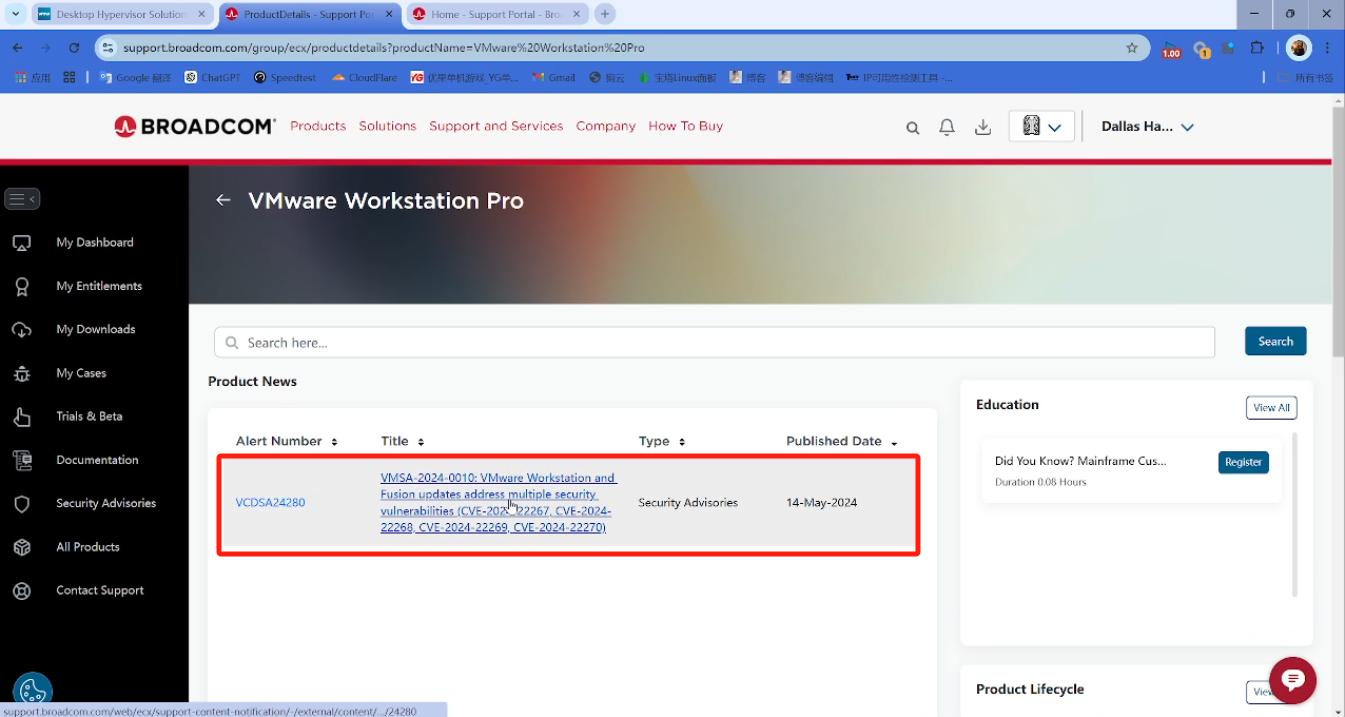
Task: Click the All Products cube icon
Action: coord(21,547)
